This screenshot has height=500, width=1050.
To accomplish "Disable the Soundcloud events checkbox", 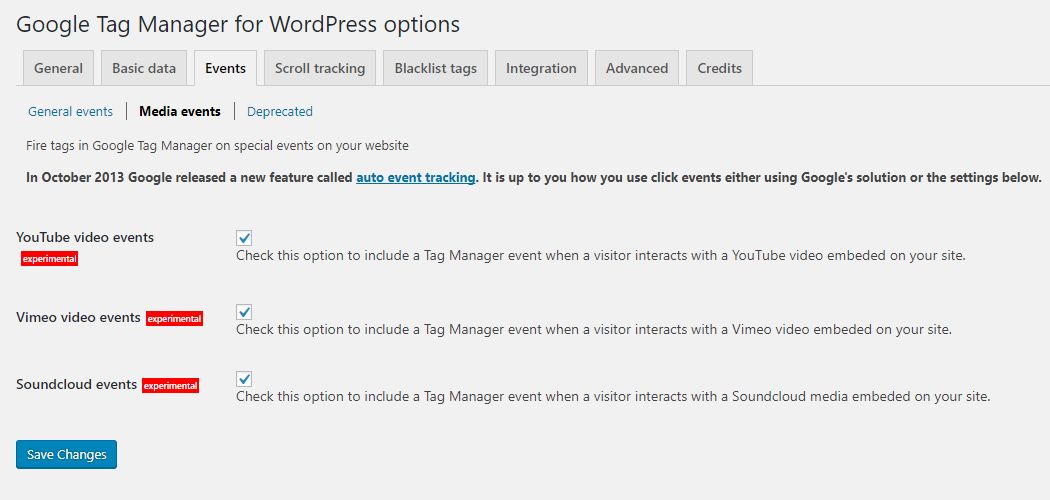I will pyautogui.click(x=245, y=379).
